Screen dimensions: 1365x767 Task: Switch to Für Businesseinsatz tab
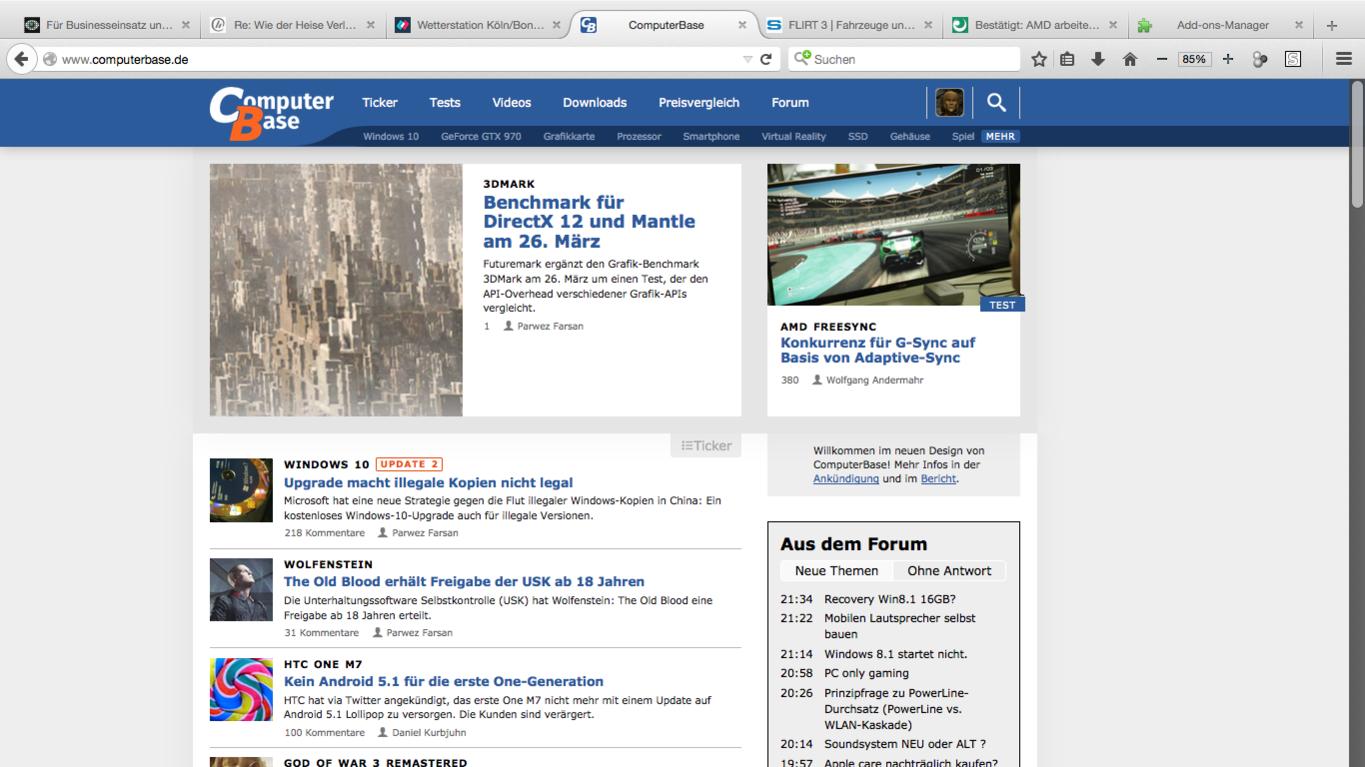(108, 25)
